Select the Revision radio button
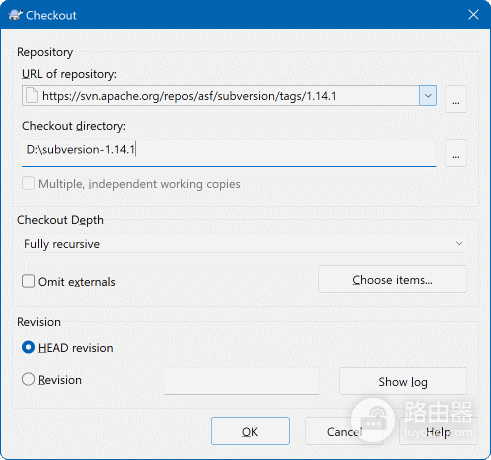Screen dimensions: 491x460 (x=28, y=379)
